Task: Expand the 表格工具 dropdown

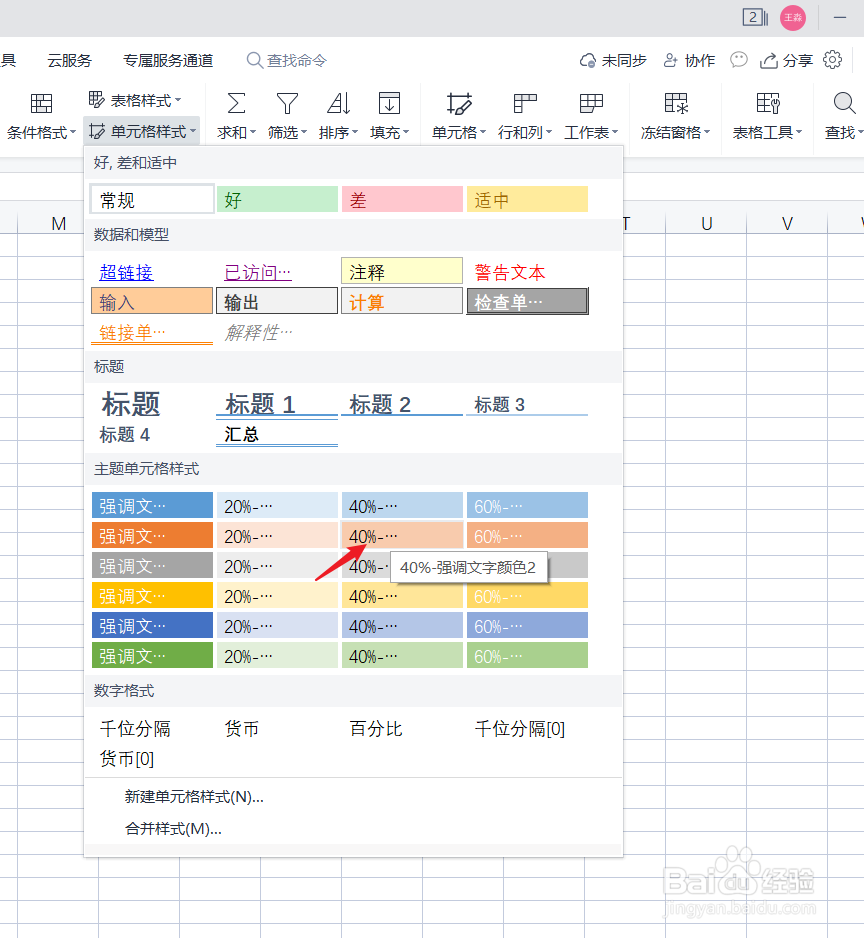Action: tap(799, 132)
